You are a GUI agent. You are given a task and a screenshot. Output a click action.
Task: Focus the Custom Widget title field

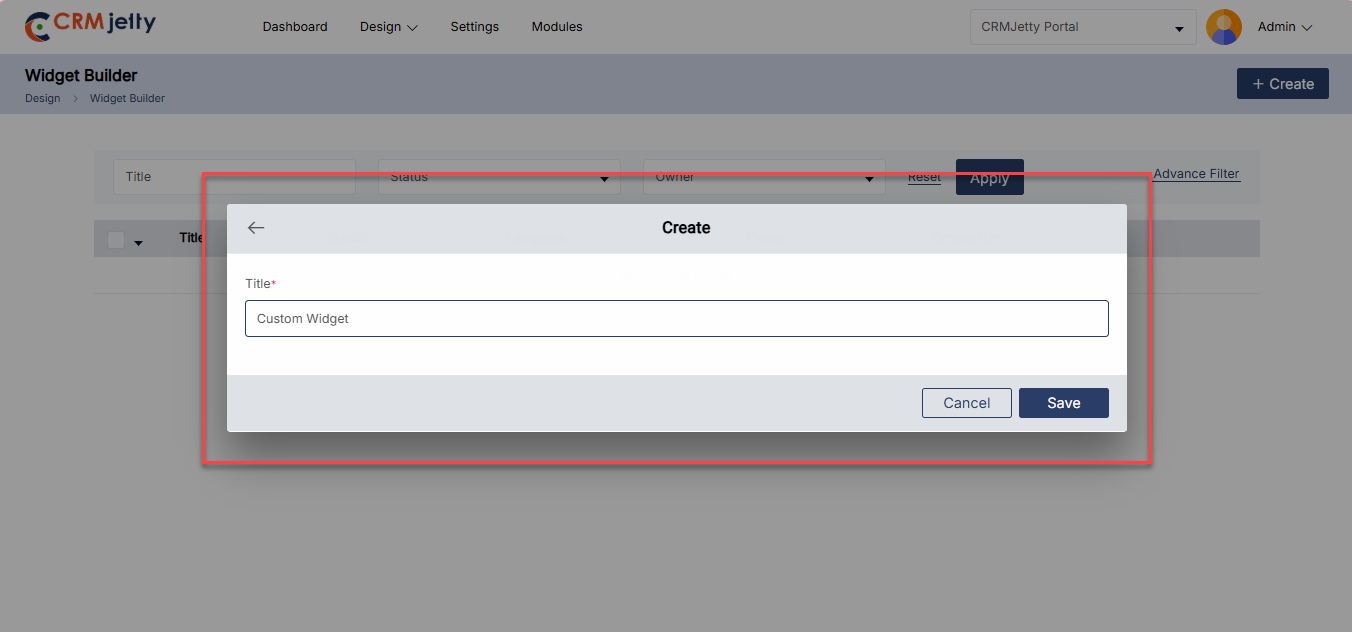click(x=676, y=319)
